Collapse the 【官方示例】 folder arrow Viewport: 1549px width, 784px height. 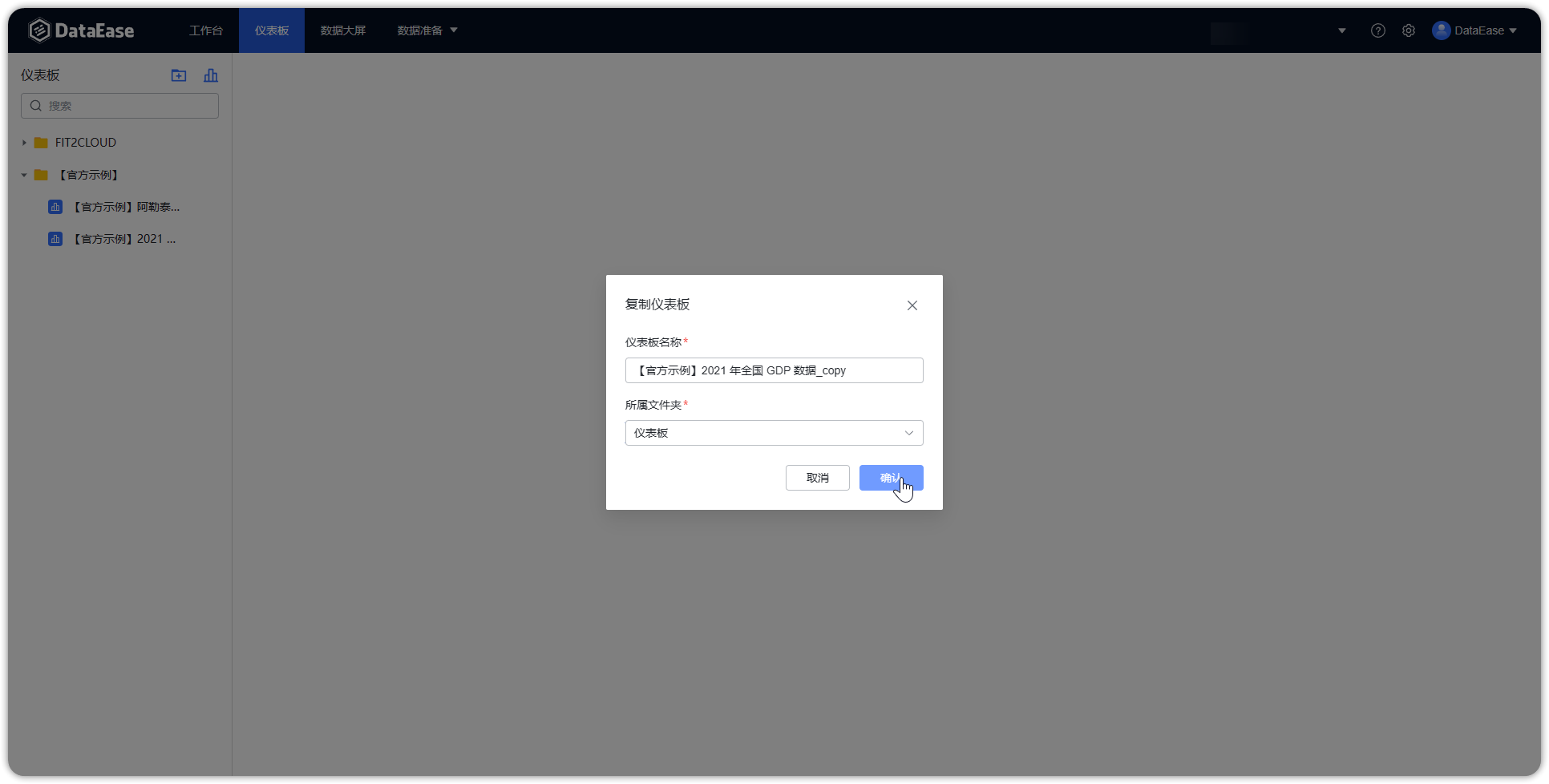click(x=24, y=175)
